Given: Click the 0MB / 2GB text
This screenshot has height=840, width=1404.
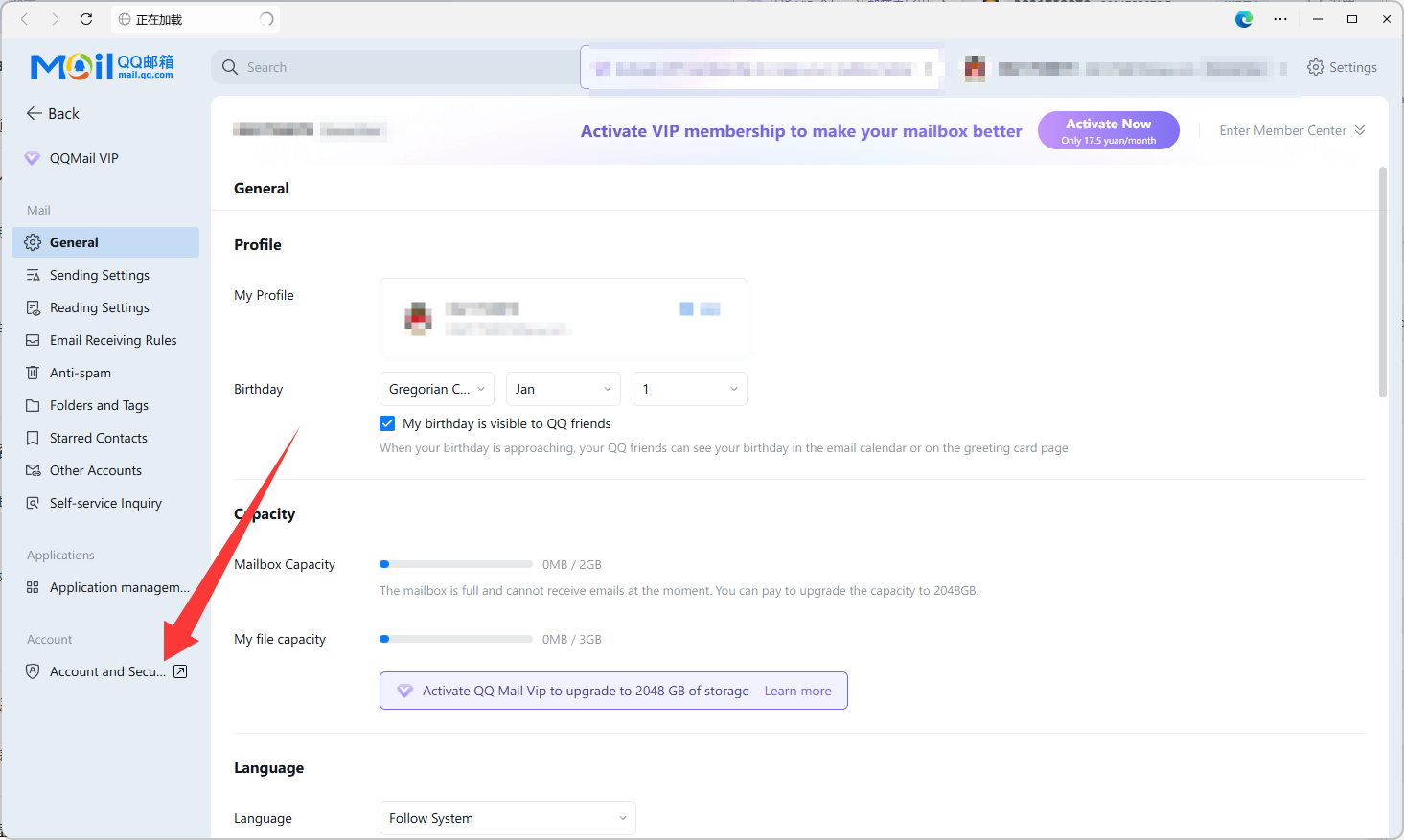Looking at the screenshot, I should [572, 564].
